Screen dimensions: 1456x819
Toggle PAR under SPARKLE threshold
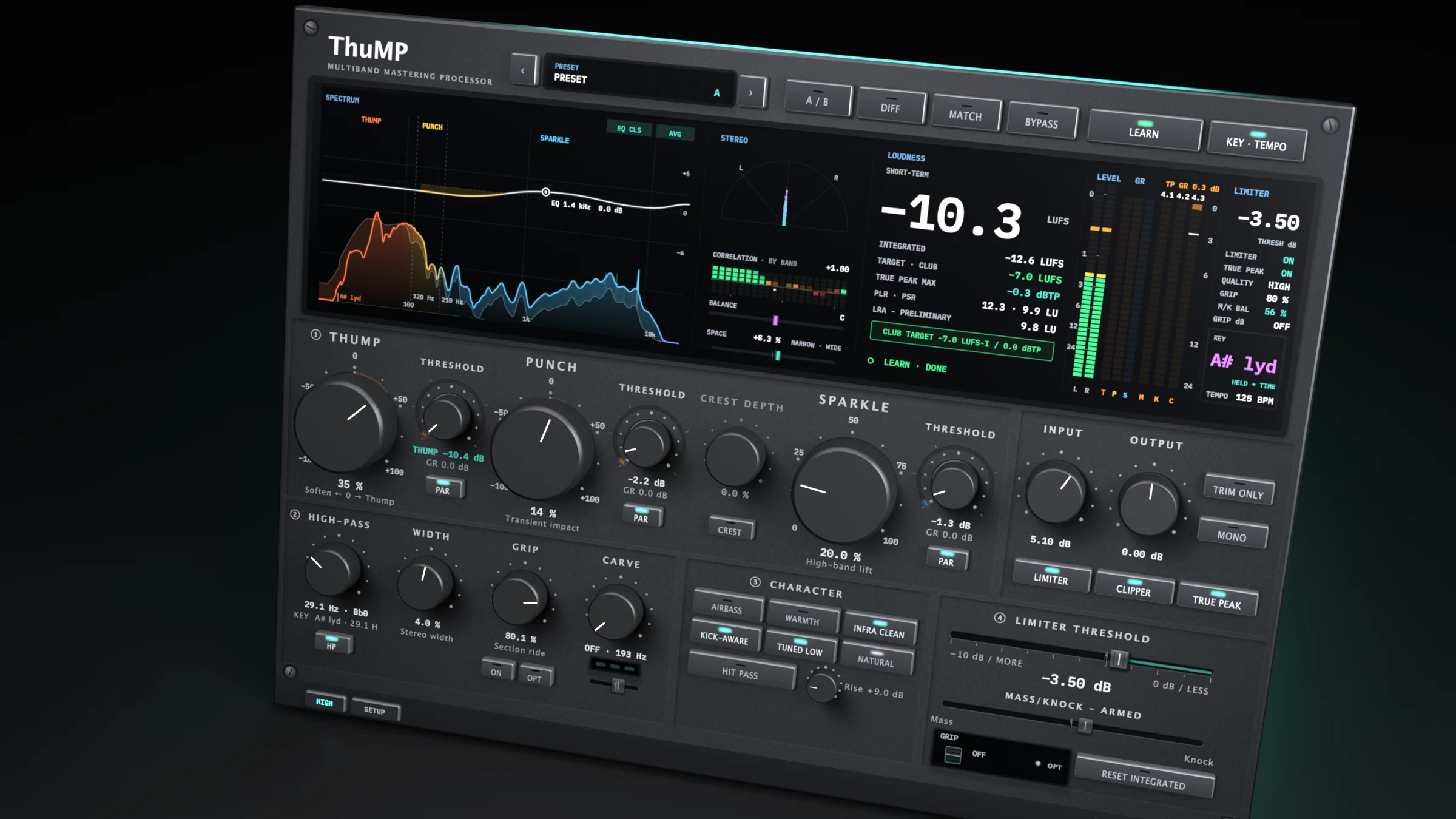(x=947, y=561)
